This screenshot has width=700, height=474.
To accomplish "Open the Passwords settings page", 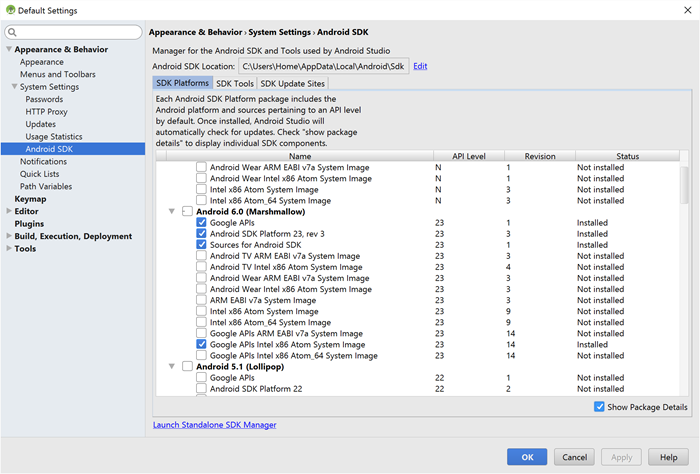I will click(44, 99).
